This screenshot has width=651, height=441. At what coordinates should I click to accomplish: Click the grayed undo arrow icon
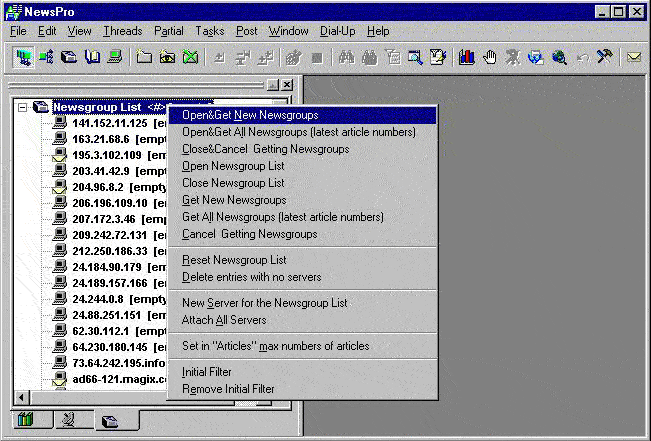[x=582, y=57]
